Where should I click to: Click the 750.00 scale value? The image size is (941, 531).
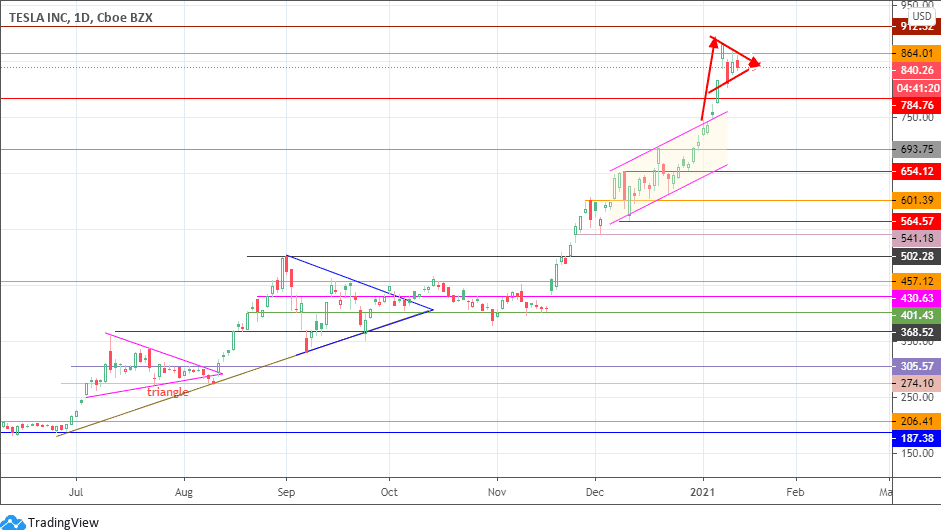917,118
